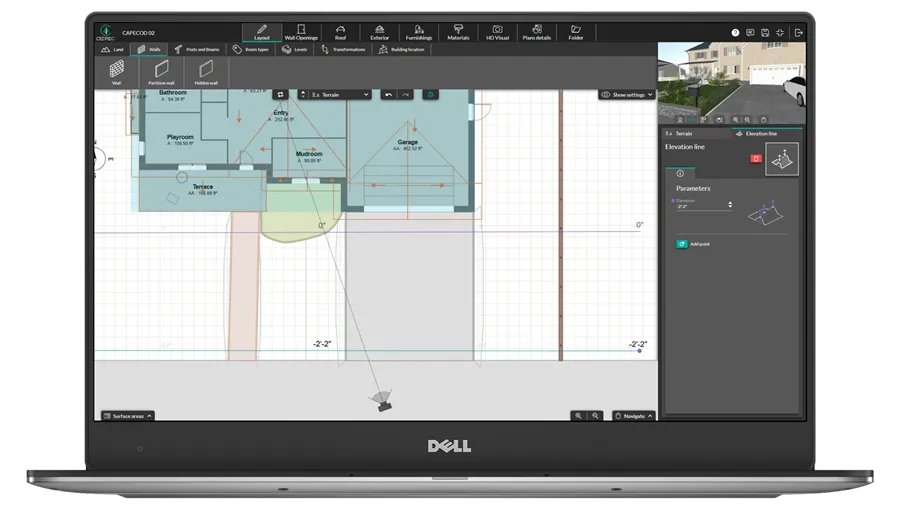
Task: Open the Plans details tab
Action: click(537, 32)
